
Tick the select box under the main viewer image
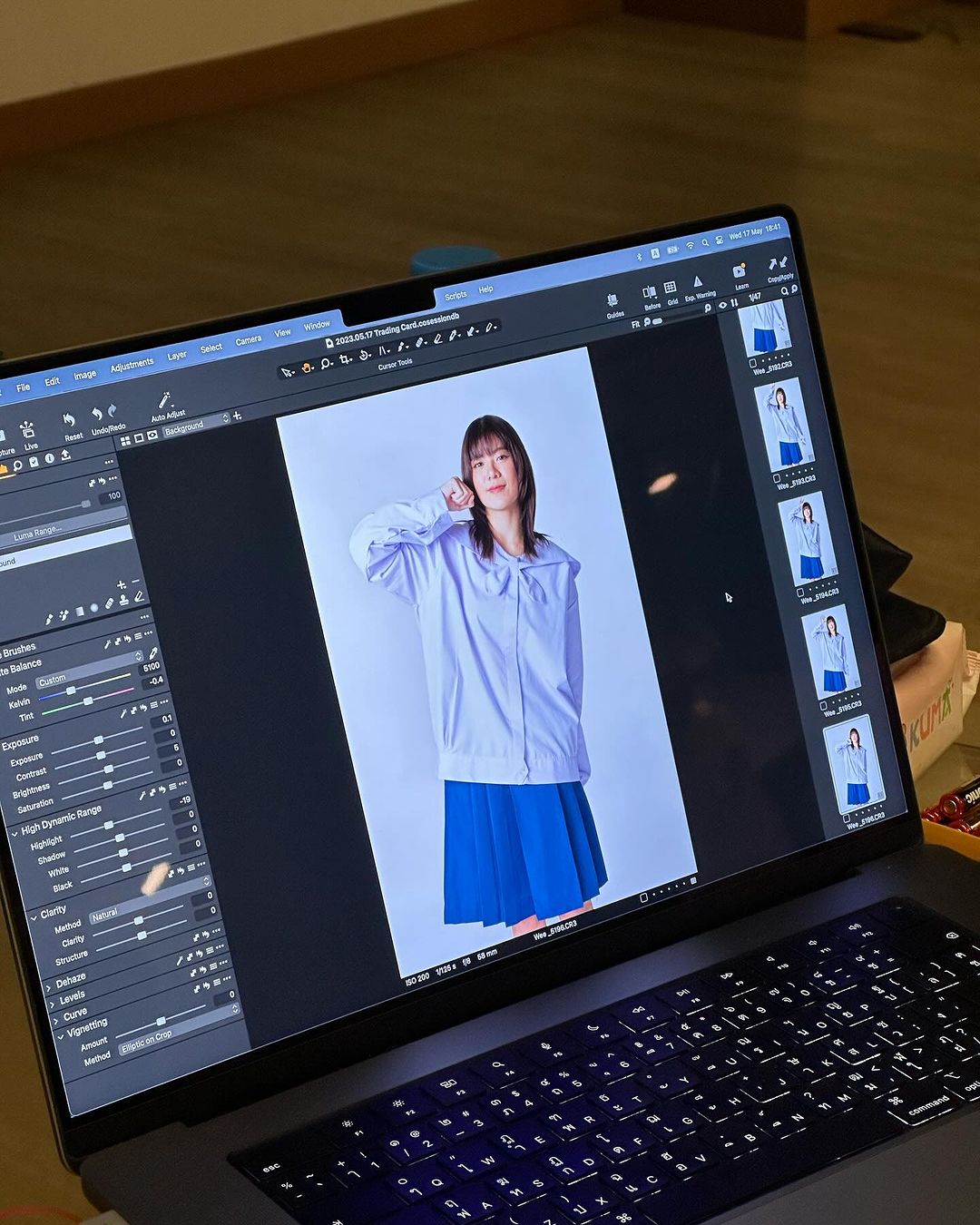644,897
